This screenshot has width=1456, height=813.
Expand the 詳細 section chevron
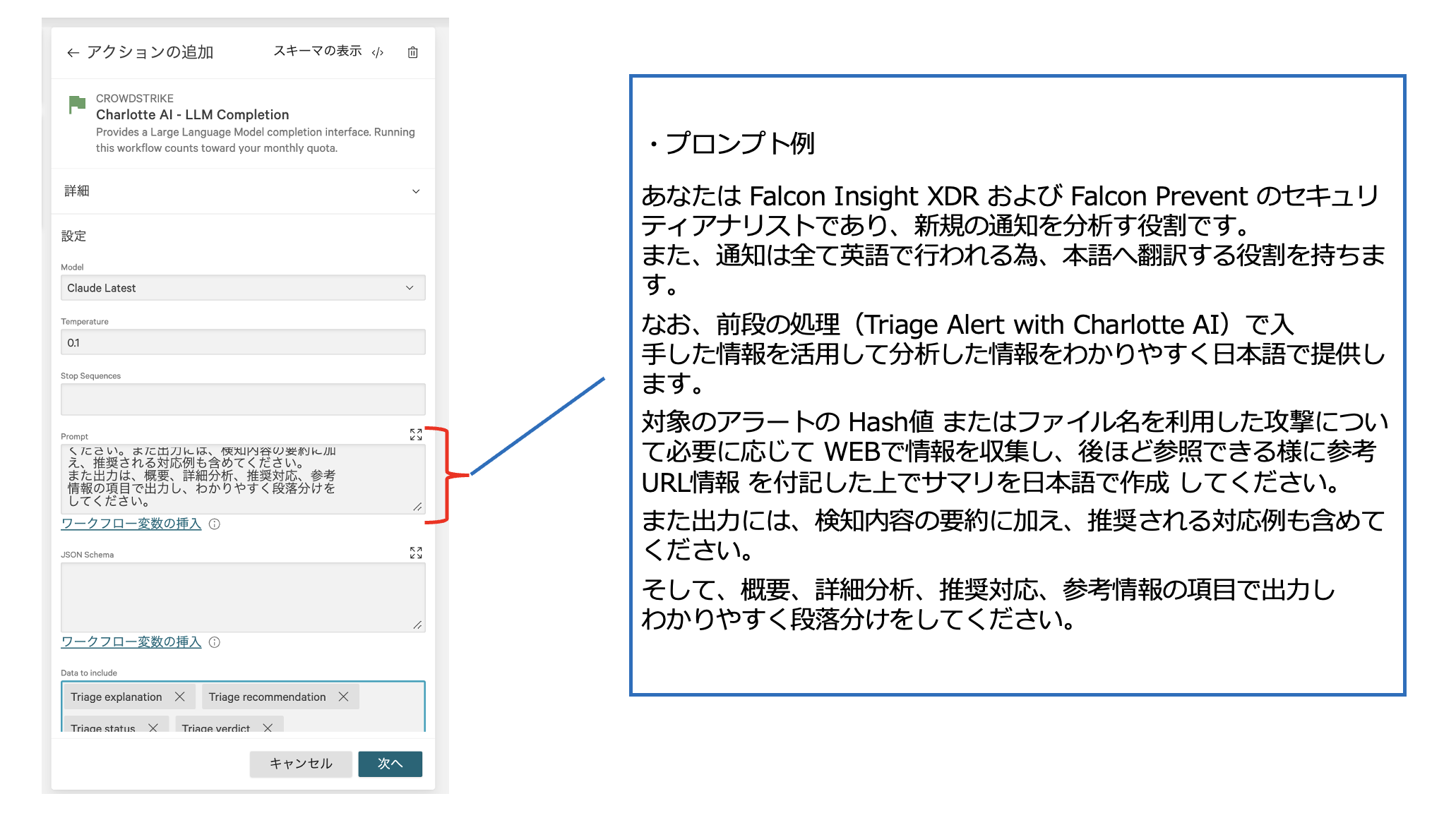(416, 191)
